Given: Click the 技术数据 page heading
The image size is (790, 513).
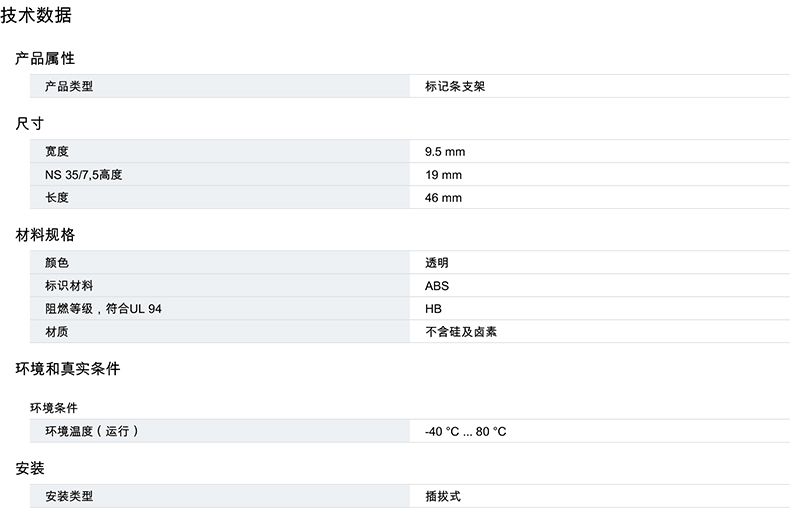Looking at the screenshot, I should click(36, 16).
